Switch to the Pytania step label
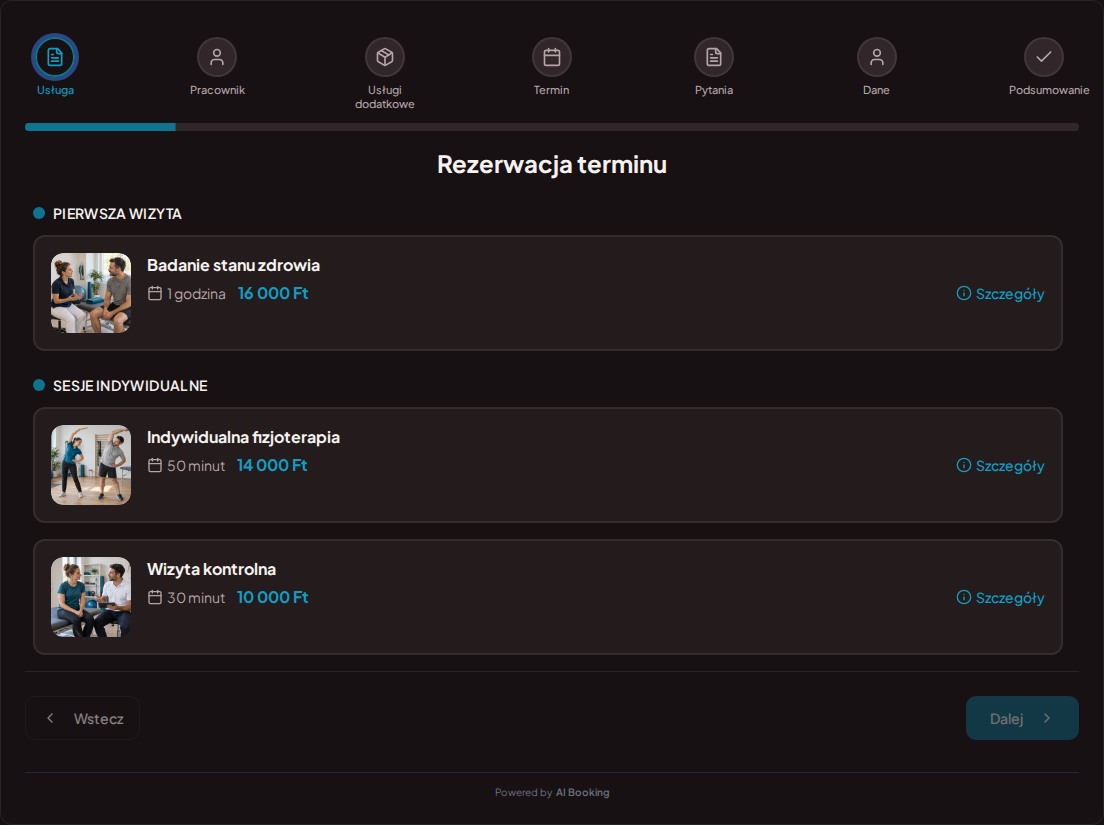 point(714,90)
